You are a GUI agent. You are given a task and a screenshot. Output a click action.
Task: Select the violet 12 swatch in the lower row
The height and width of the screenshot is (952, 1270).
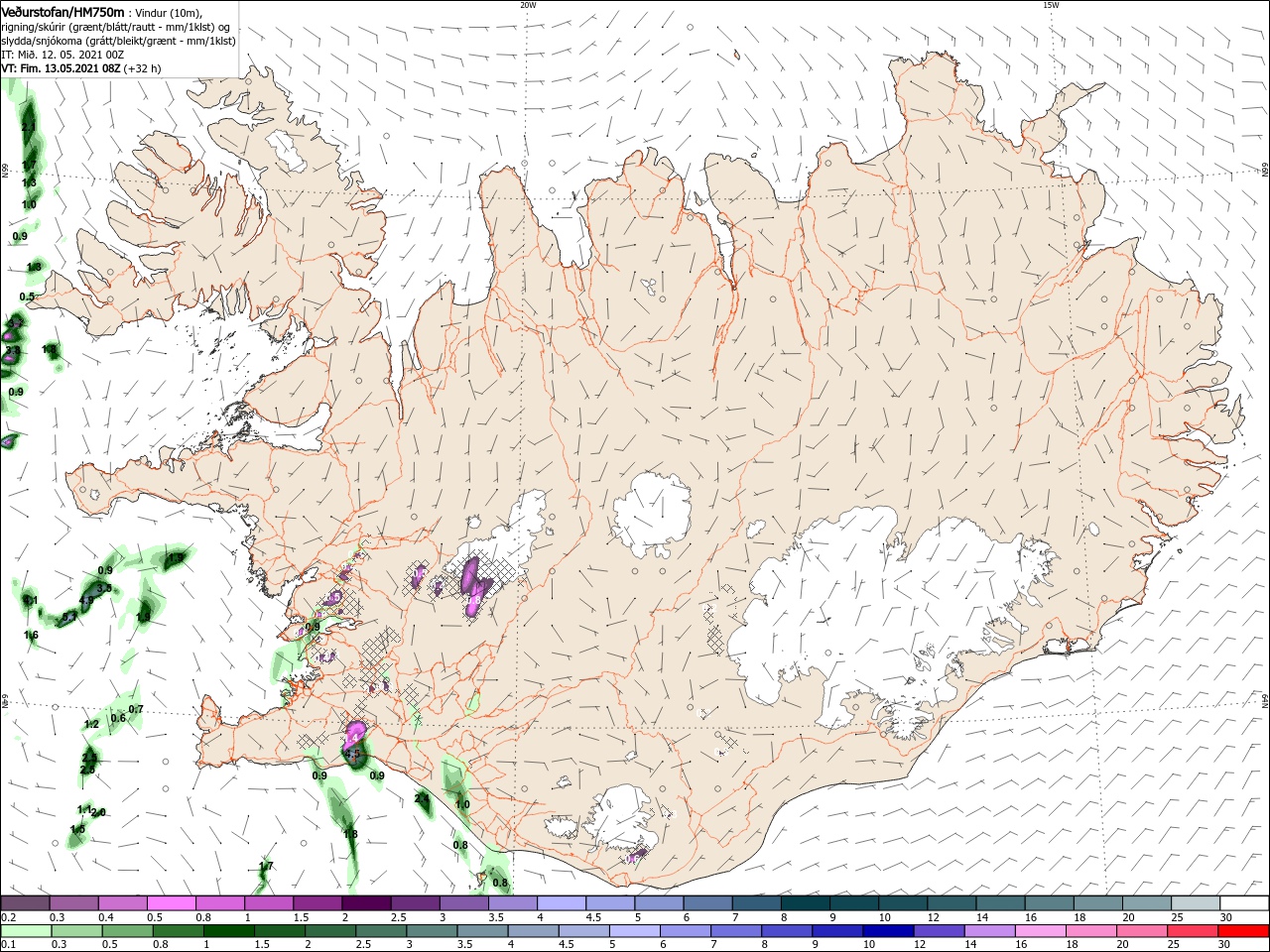pyautogui.click(x=939, y=931)
